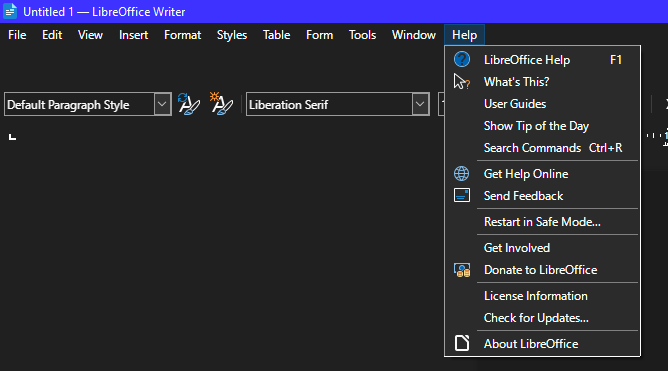Click the Liberation Serif font name field
The height and width of the screenshot is (371, 668).
coord(329,104)
